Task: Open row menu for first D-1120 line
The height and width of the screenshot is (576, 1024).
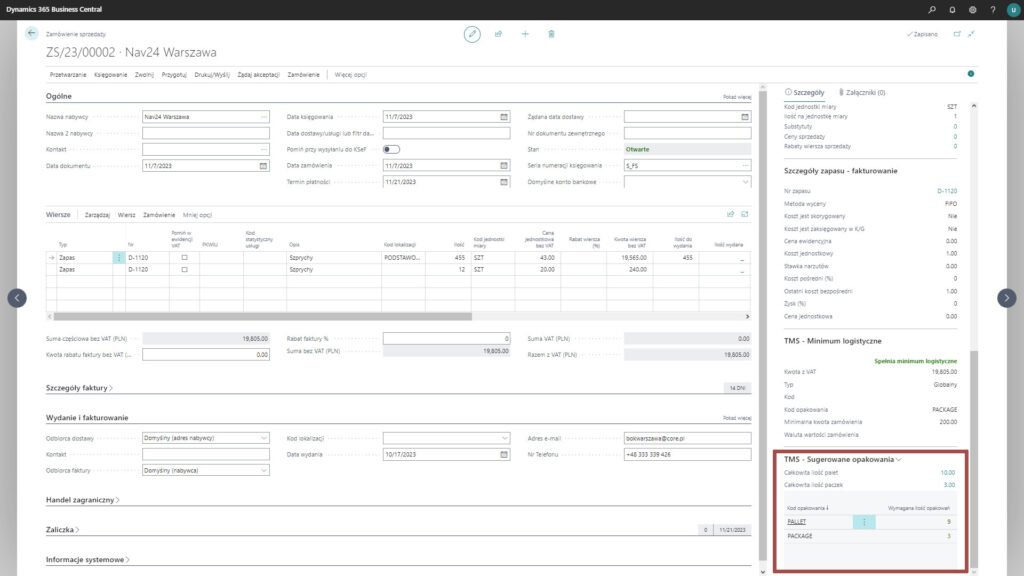Action: (x=118, y=258)
